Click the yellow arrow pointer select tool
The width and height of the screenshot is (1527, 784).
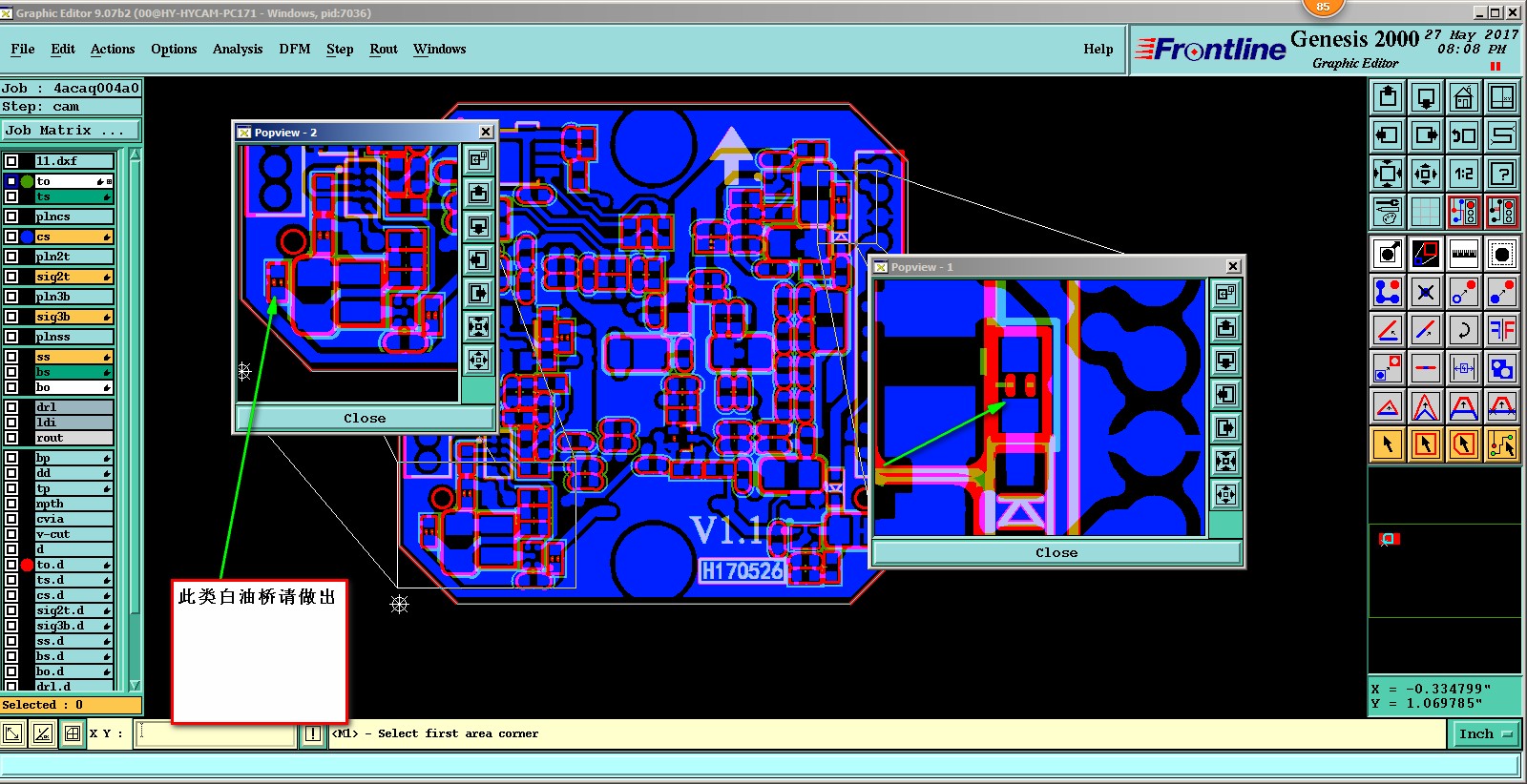pyautogui.click(x=1388, y=444)
